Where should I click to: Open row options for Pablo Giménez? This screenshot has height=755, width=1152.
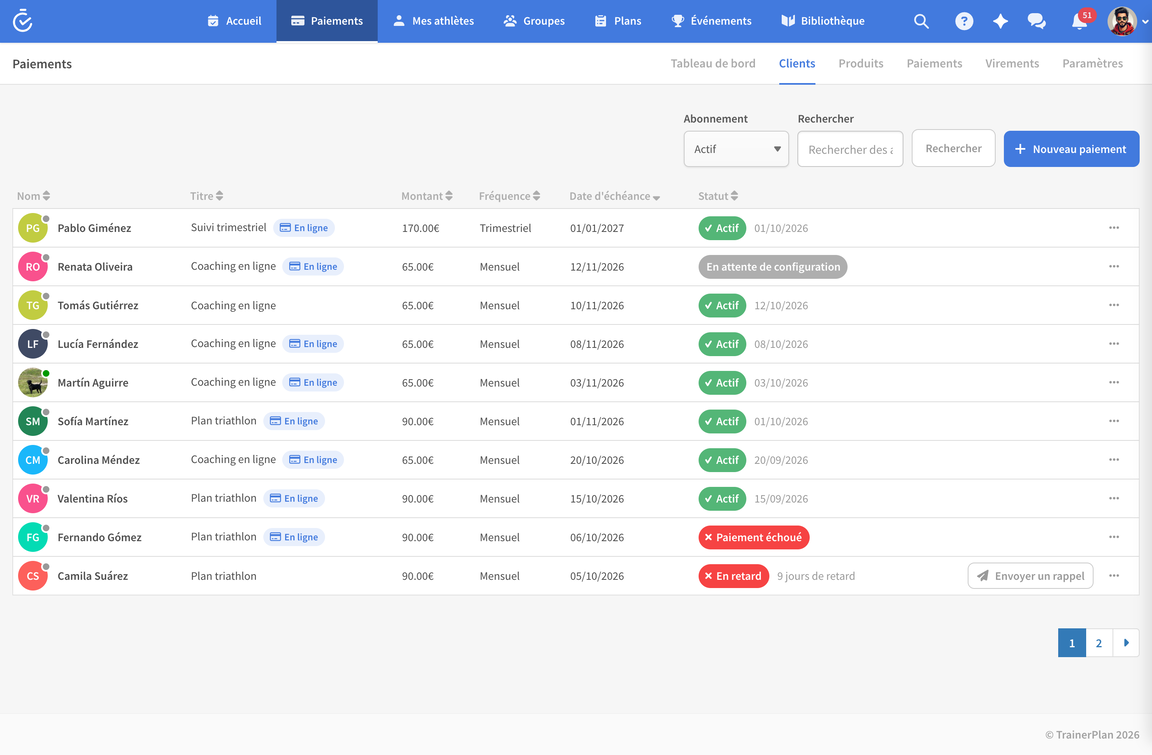pos(1114,228)
